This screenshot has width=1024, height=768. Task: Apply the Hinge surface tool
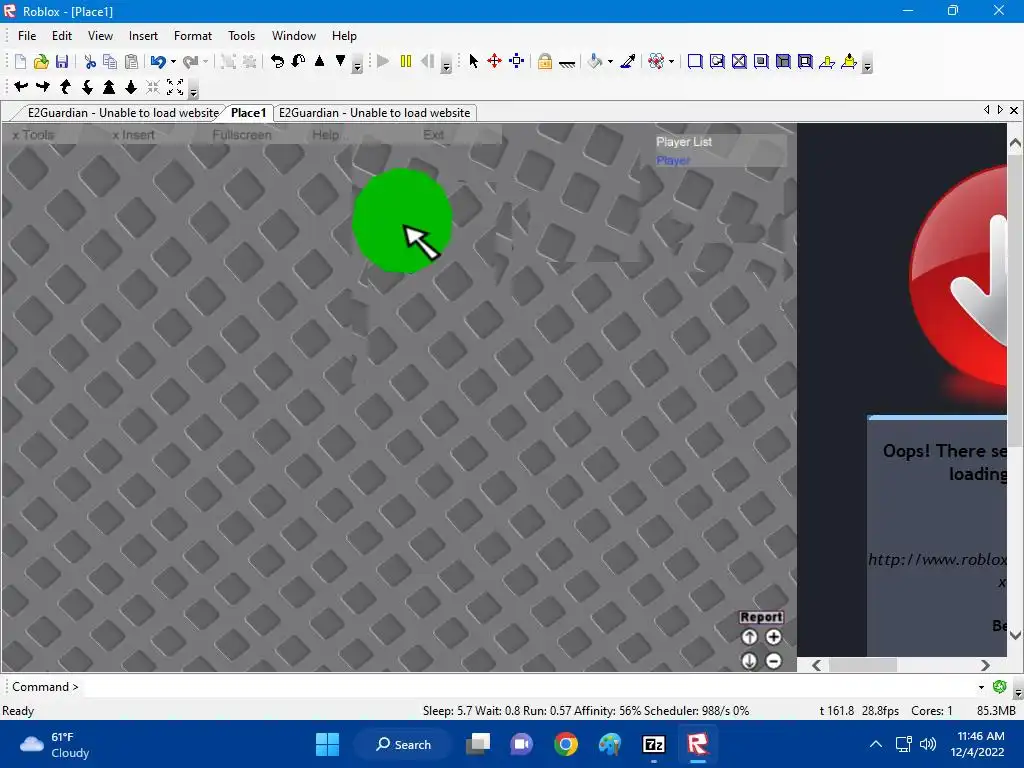[827, 61]
